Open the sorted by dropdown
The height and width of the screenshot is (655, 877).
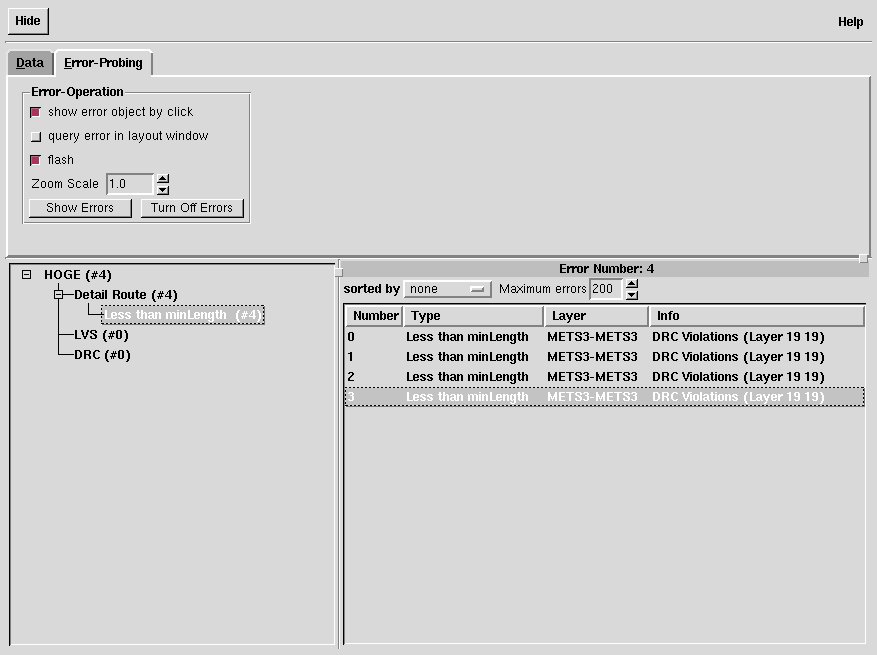coord(448,289)
